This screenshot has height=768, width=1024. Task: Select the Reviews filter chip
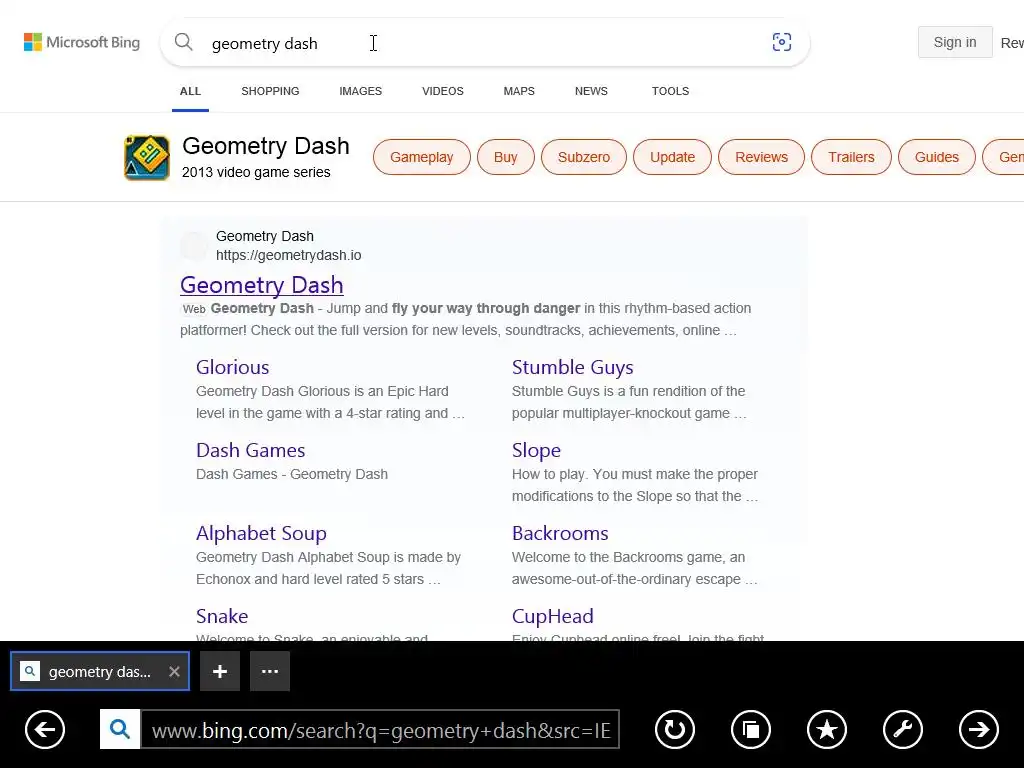pyautogui.click(x=761, y=157)
